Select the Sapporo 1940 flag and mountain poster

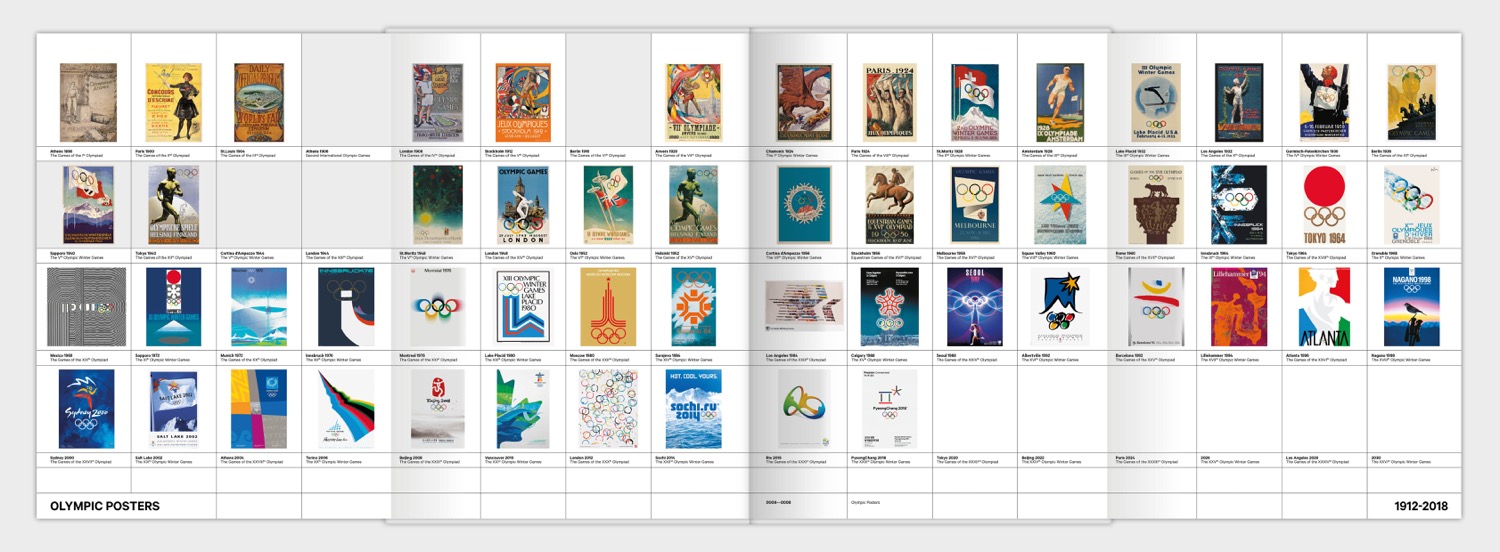click(88, 205)
